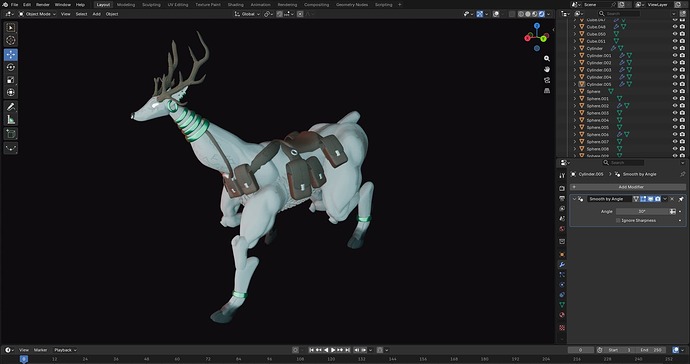Select the Rotate tool
This screenshot has width=690, height=364.
[11, 67]
